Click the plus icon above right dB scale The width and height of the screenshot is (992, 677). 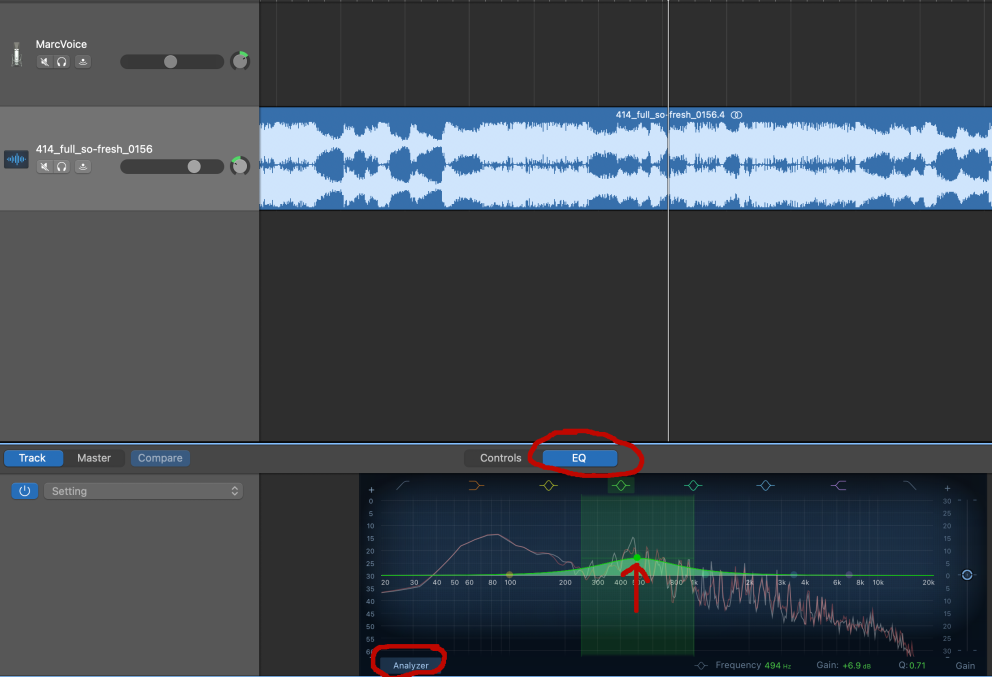coord(947,488)
